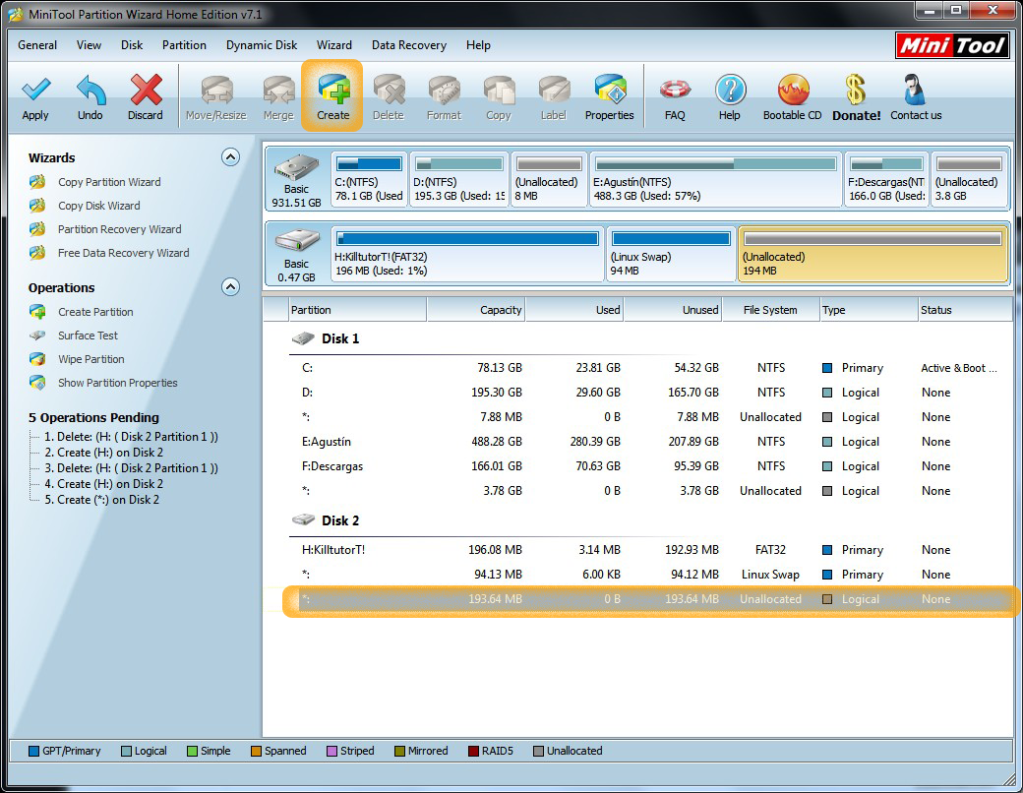Open the Help question mark icon
The width and height of the screenshot is (1023, 793).
pos(730,98)
